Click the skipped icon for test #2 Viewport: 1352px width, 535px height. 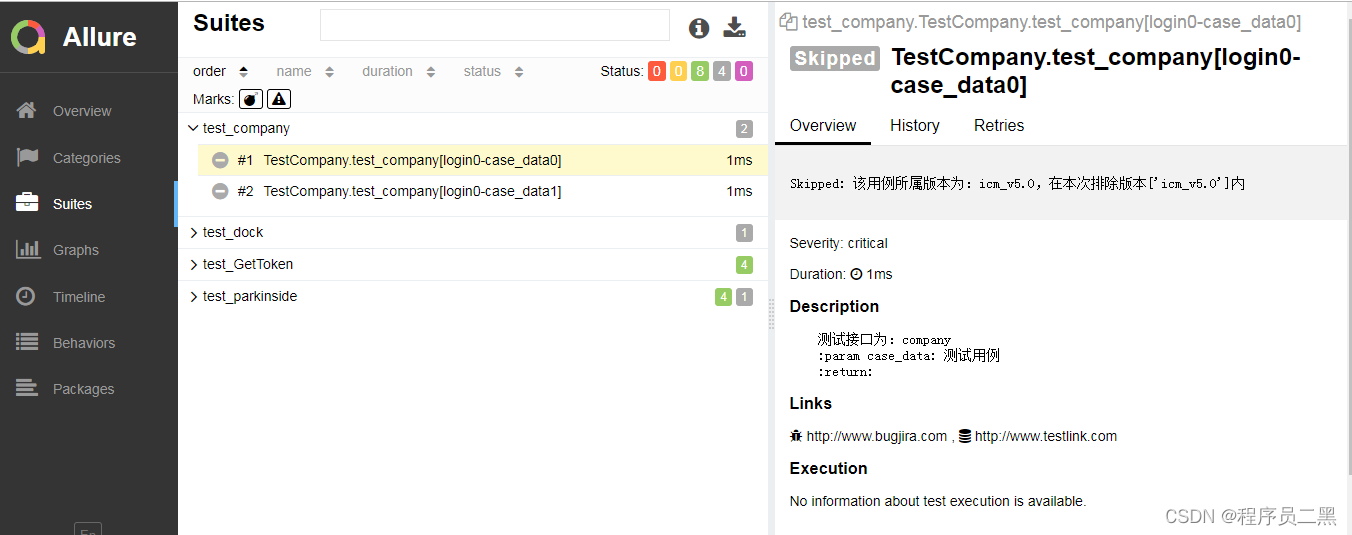pyautogui.click(x=220, y=191)
